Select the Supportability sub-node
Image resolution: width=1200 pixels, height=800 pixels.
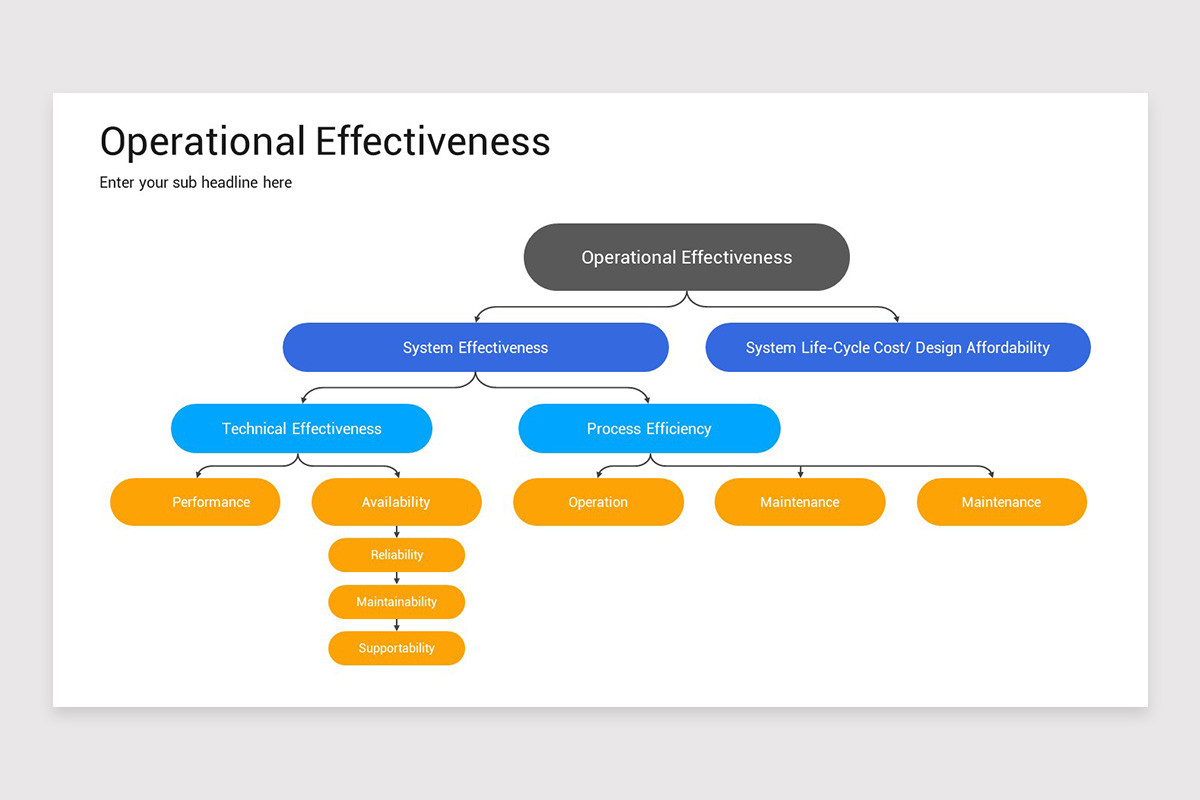coord(396,647)
